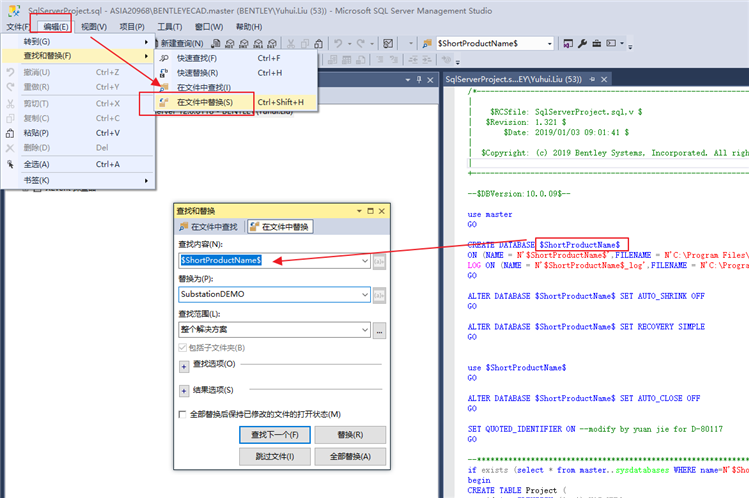Viewport: 749px width, 498px height.
Task: Select 在文件中替换 from the submenu
Action: [204, 102]
